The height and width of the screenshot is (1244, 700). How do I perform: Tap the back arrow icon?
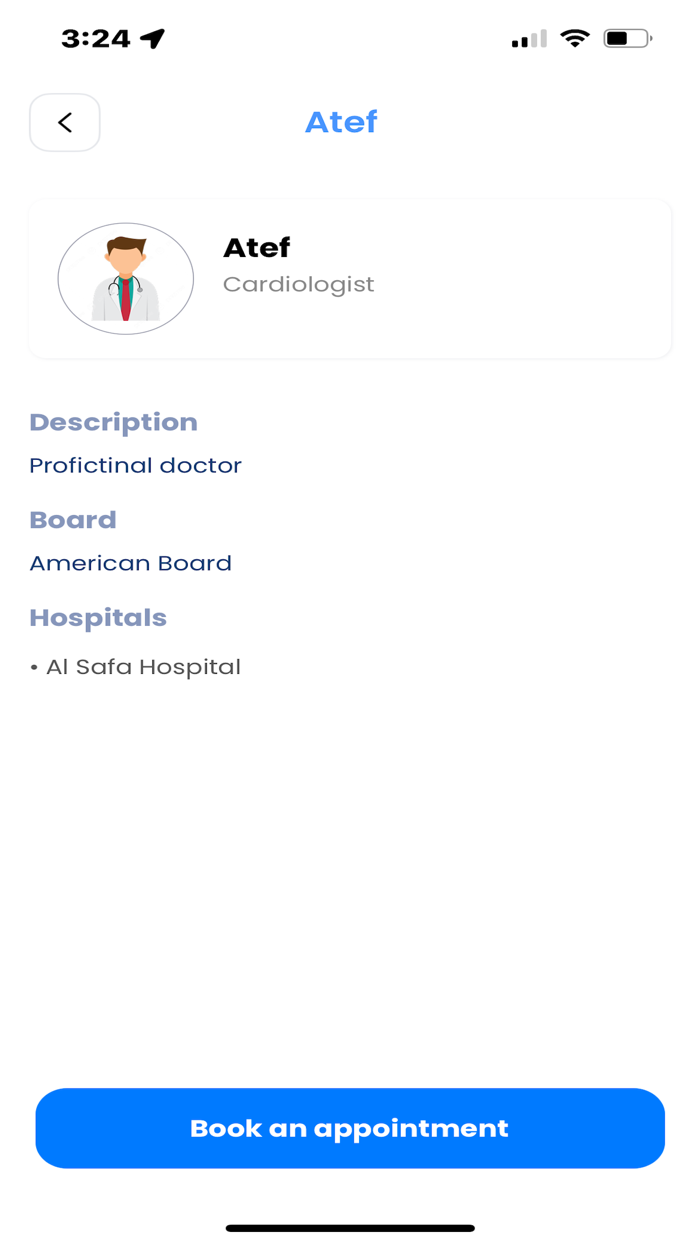64,122
